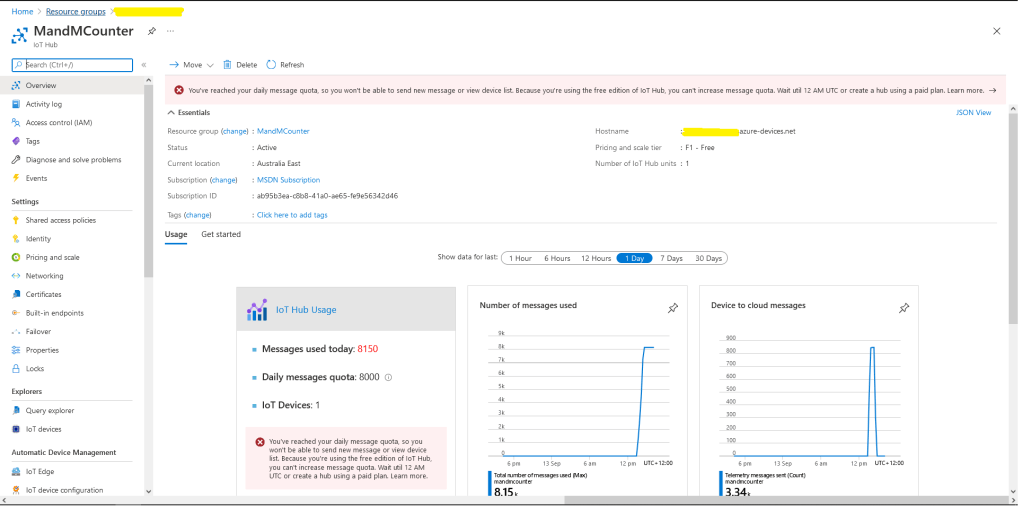Select the 30 Days time range
Viewport: 1022px width, 508px height.
point(708,258)
